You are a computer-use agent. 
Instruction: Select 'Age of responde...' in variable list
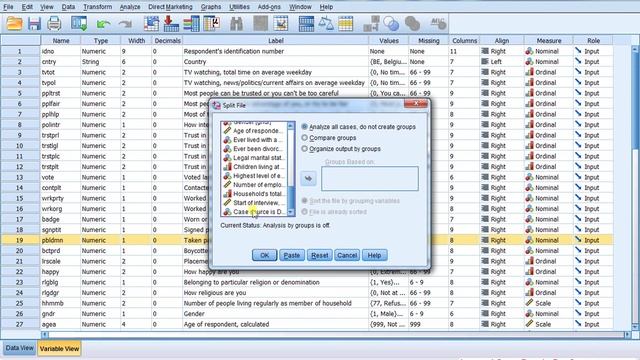coord(253,131)
